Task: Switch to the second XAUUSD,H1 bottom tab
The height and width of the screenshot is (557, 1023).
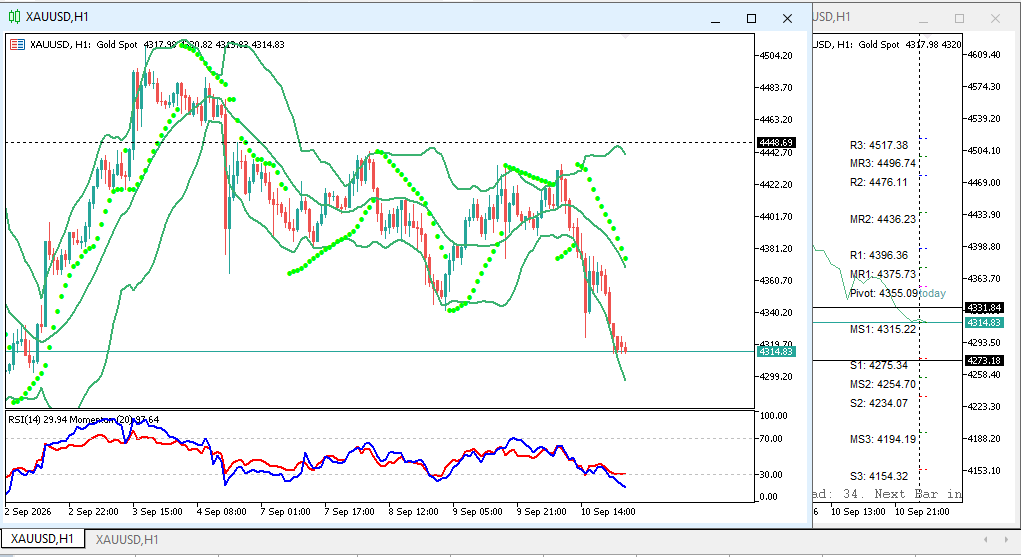Action: click(x=127, y=539)
